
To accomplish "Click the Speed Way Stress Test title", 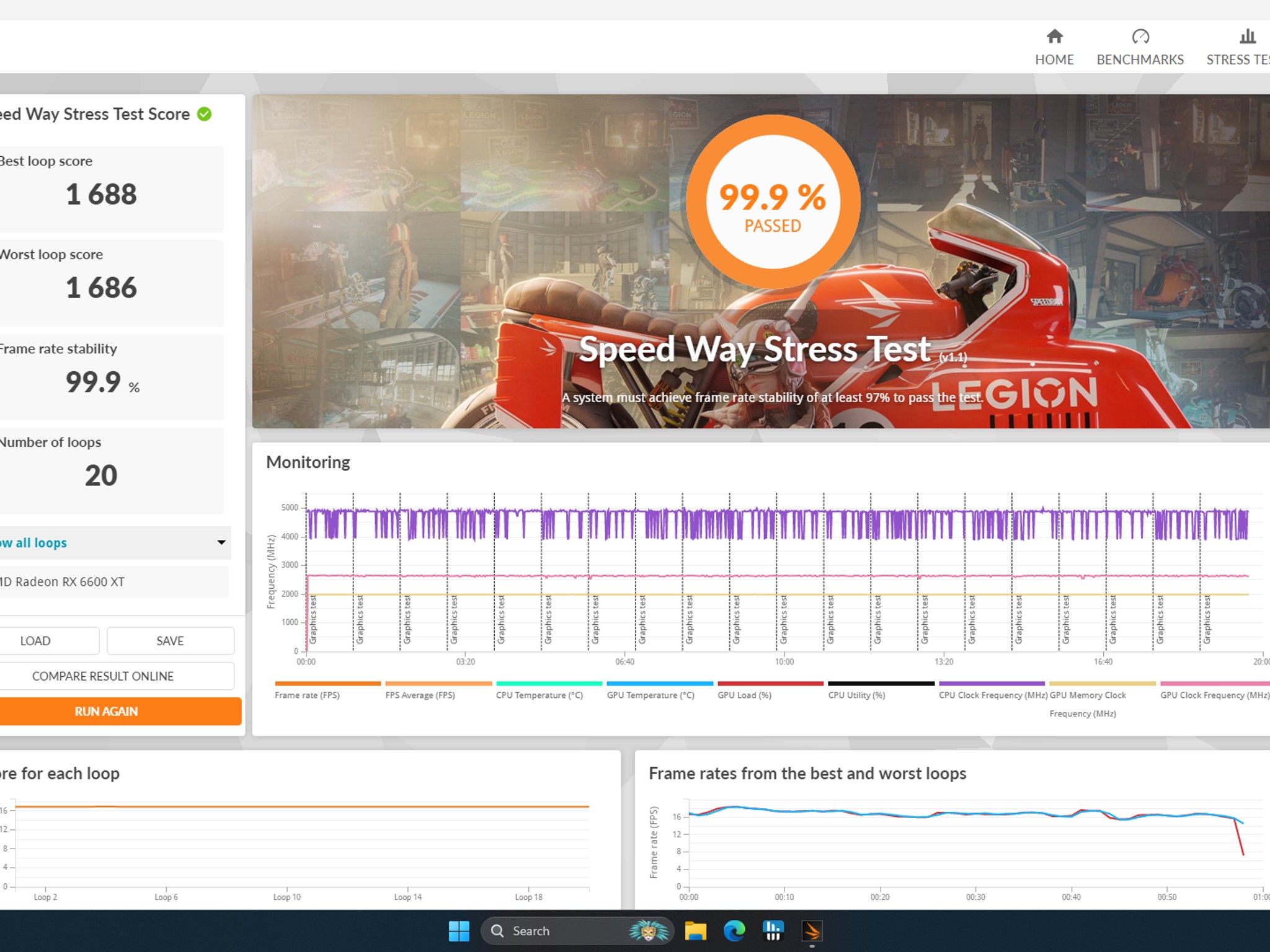I will (755, 349).
